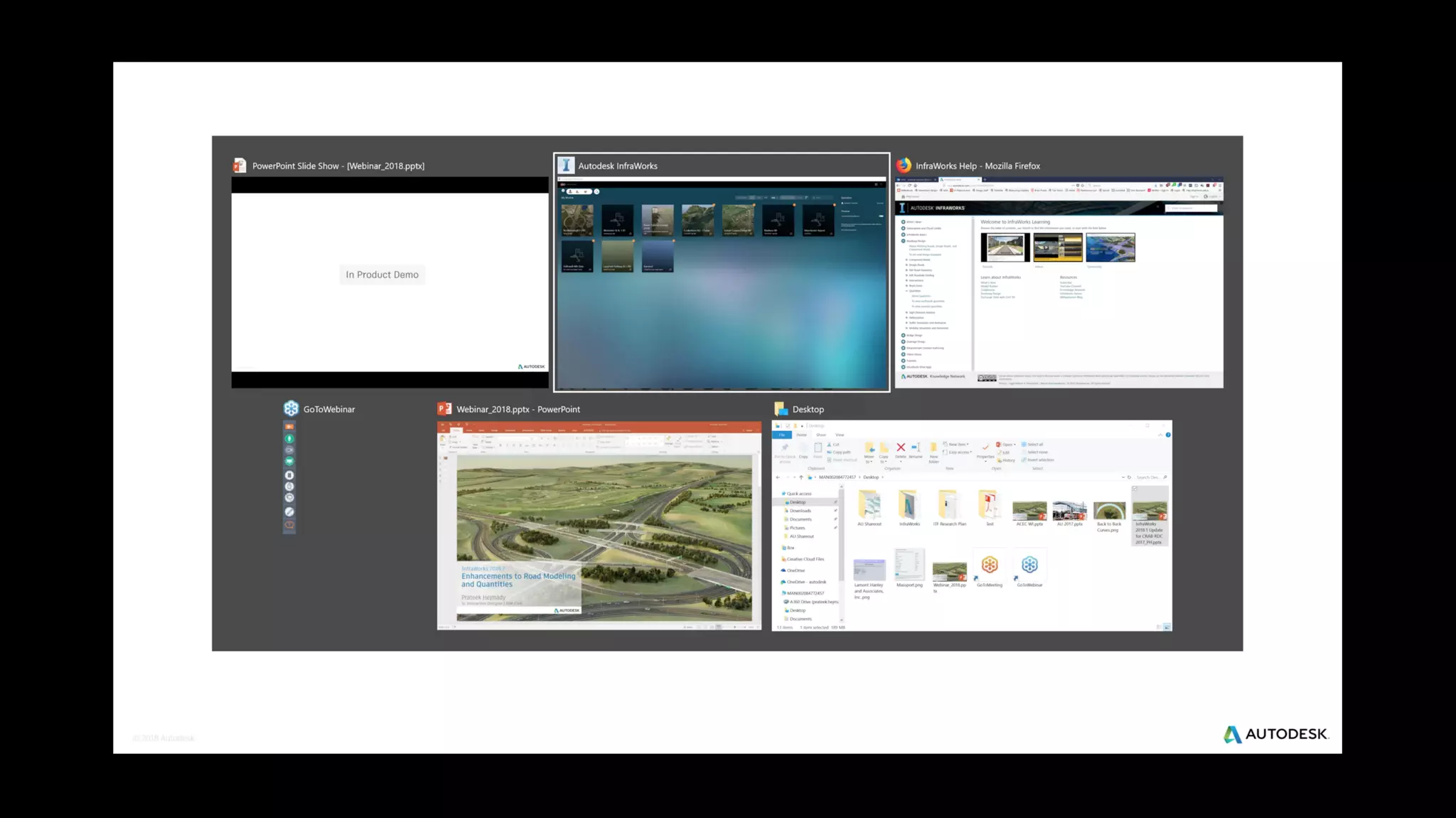
Task: Switch to InfraWorks Help Firefox window thumbnail
Action: [1059, 282]
